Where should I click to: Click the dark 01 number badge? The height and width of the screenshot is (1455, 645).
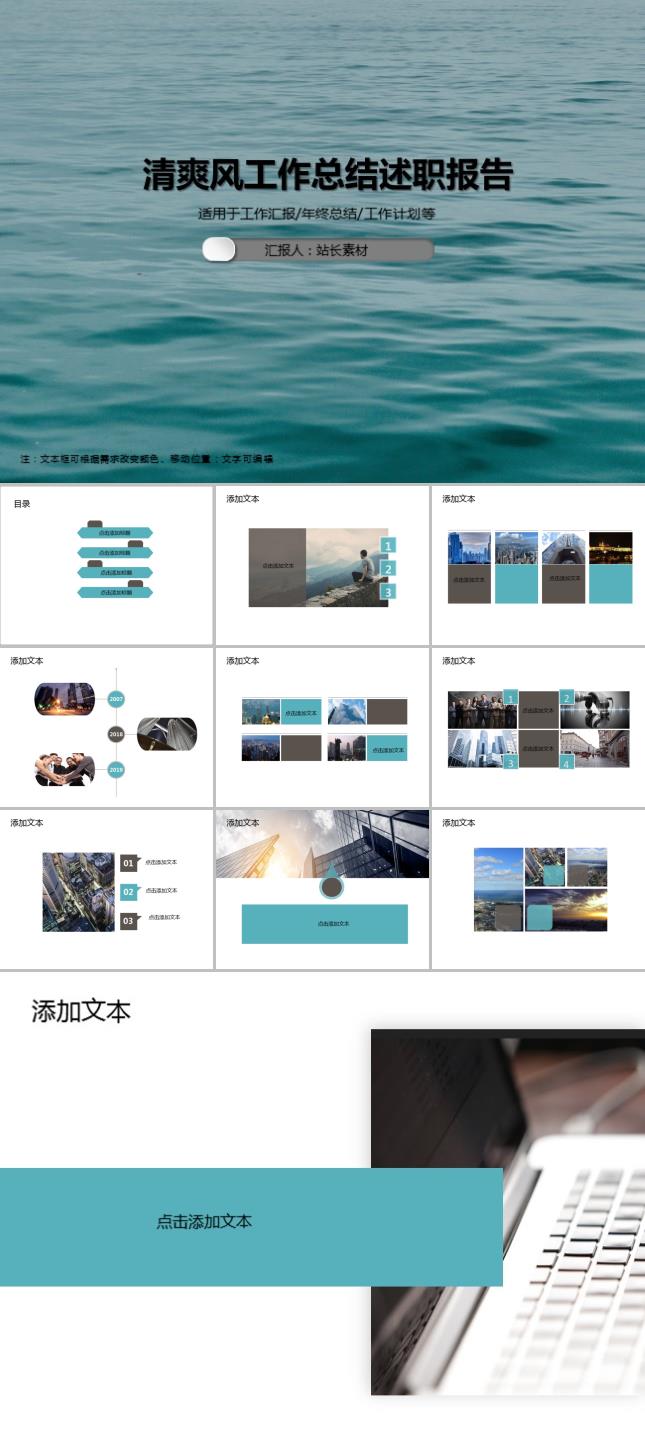[x=128, y=863]
